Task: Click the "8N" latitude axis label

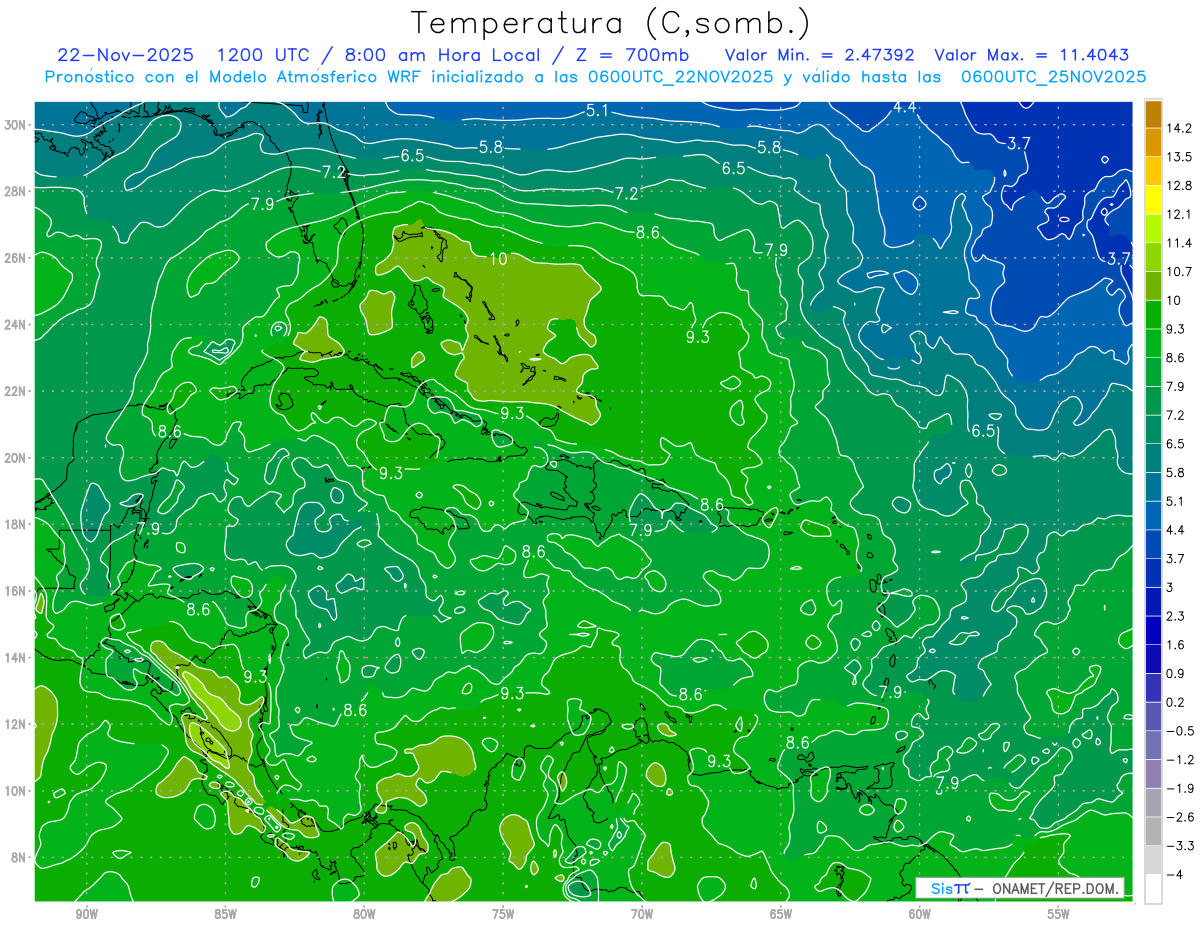Action: [19, 858]
